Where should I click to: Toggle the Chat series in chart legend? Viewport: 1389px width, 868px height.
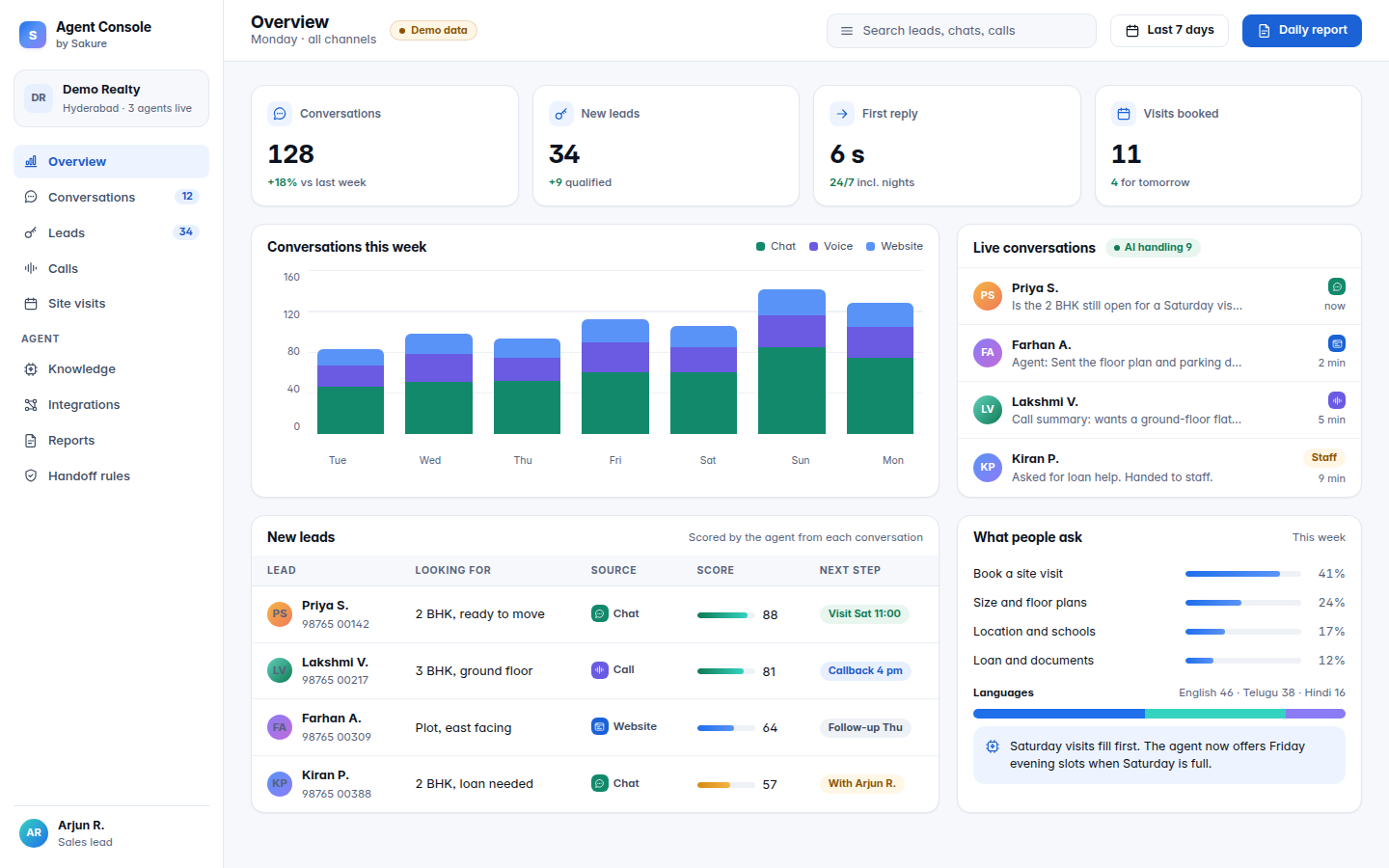tap(776, 247)
